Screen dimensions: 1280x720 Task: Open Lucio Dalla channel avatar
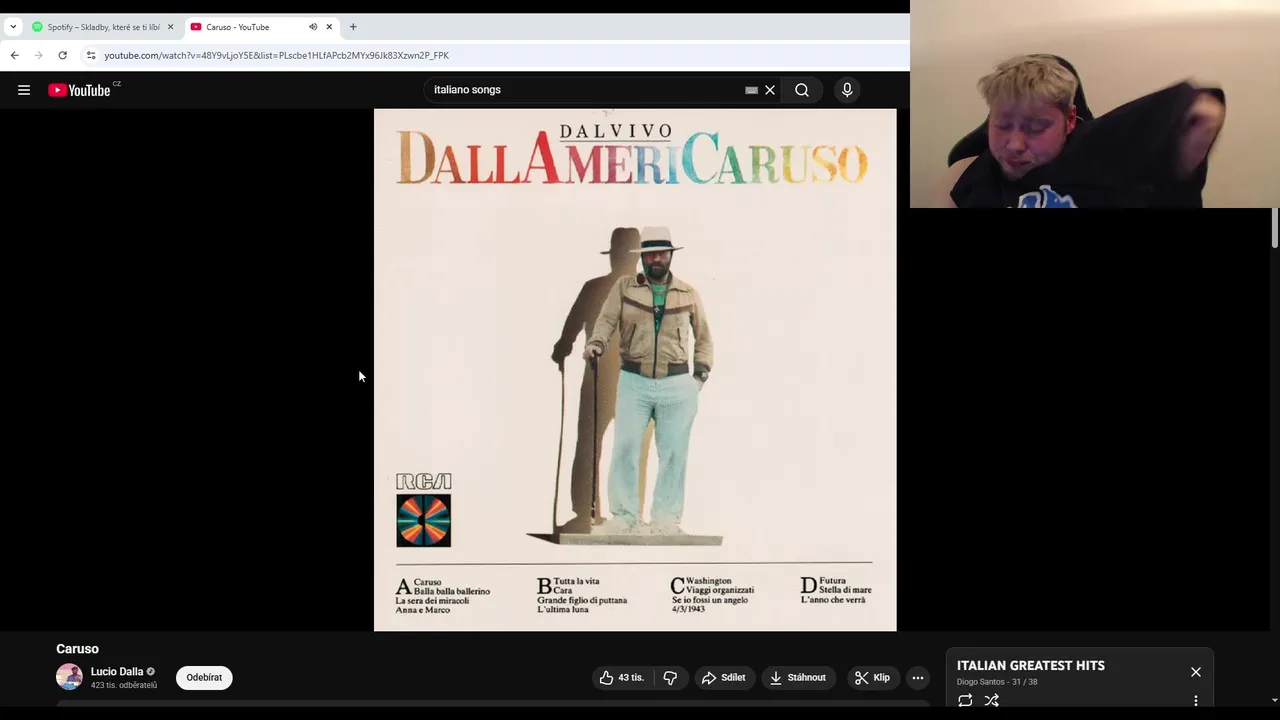tap(69, 677)
